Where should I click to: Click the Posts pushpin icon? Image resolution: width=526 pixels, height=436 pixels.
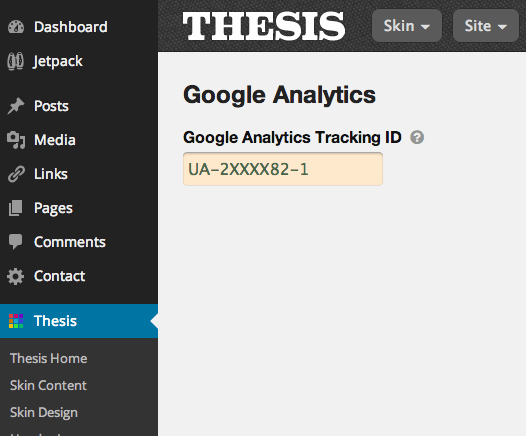[16, 106]
